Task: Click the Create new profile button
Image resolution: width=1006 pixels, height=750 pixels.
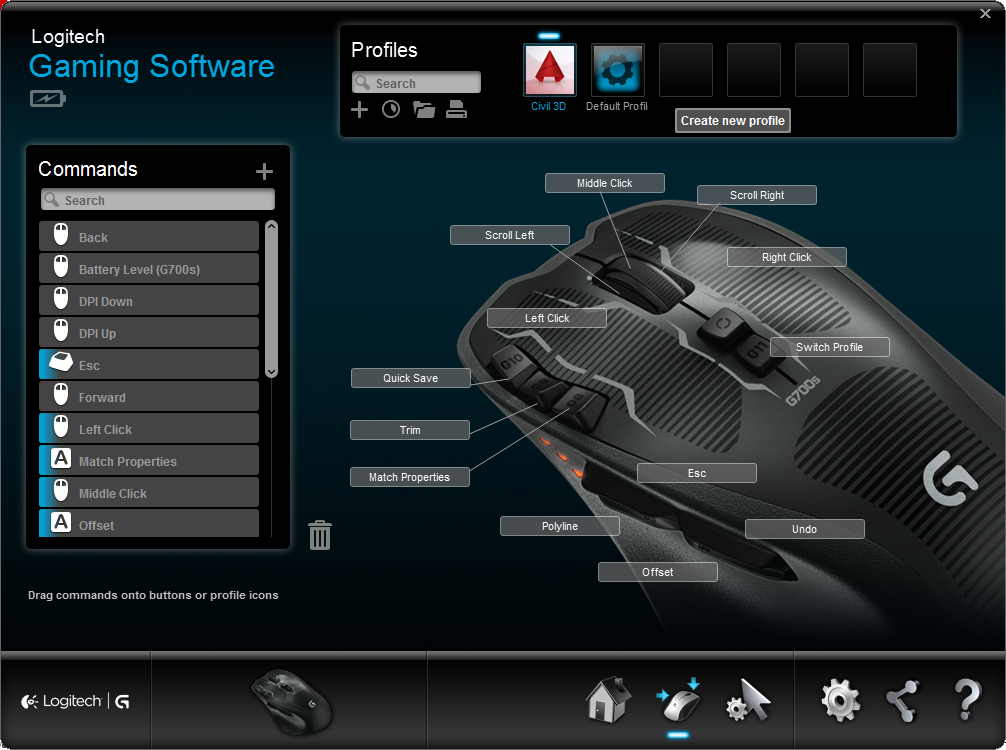Action: [x=733, y=121]
